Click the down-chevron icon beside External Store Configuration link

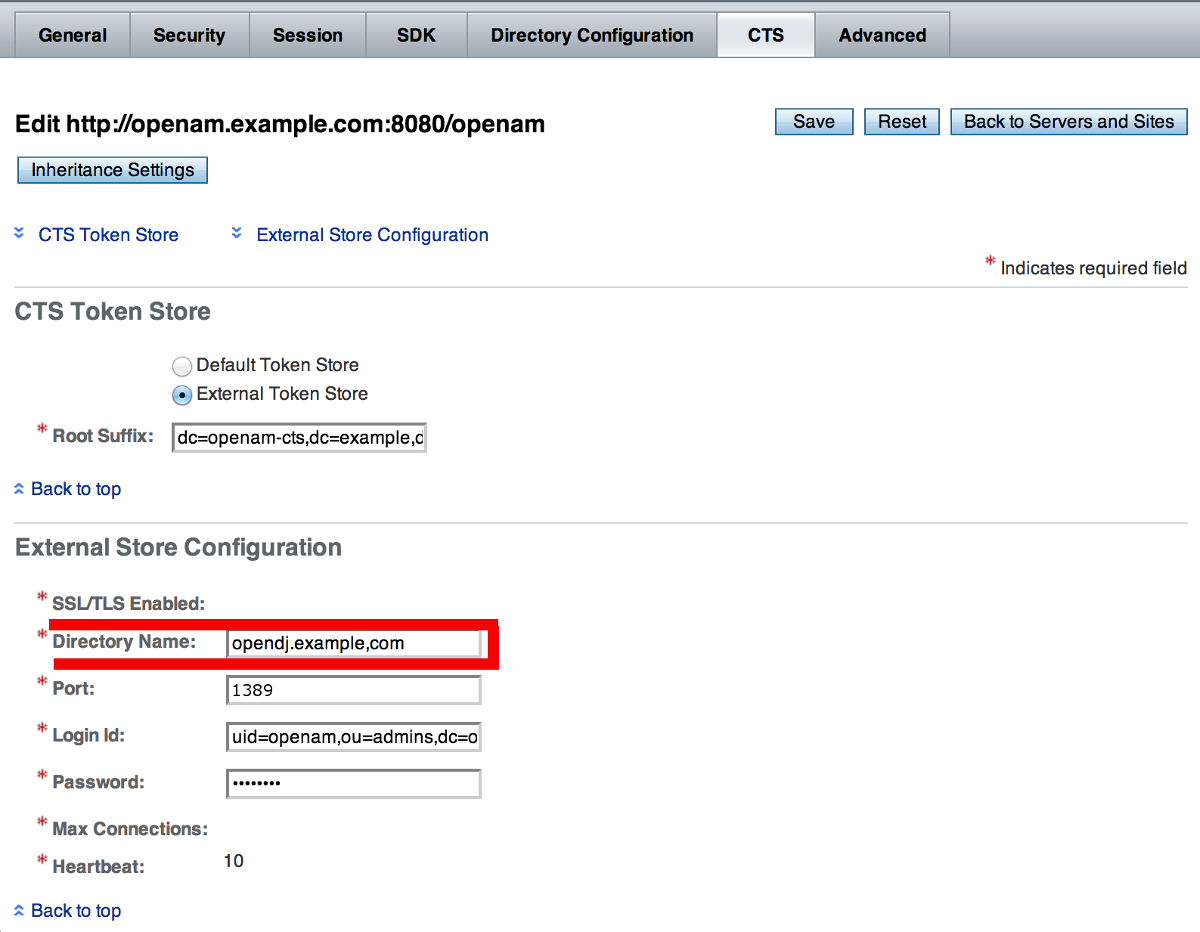[x=237, y=234]
